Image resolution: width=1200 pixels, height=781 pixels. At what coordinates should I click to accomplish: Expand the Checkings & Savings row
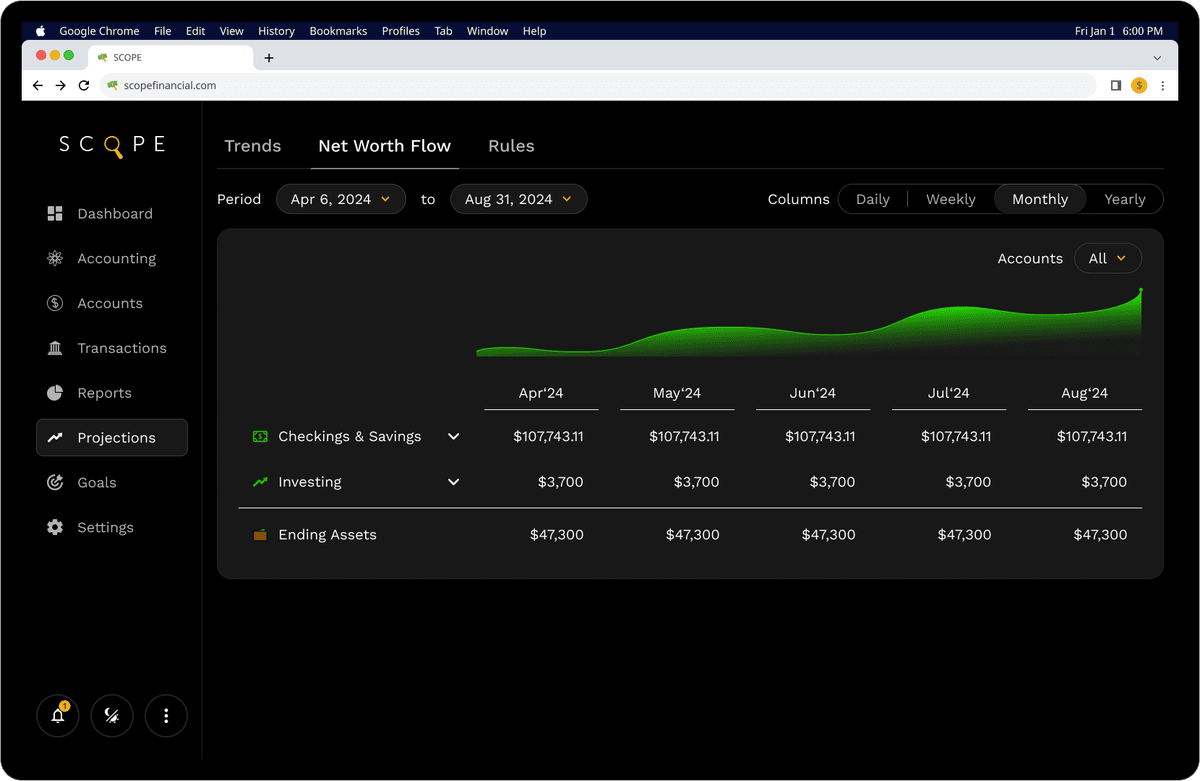[453, 436]
